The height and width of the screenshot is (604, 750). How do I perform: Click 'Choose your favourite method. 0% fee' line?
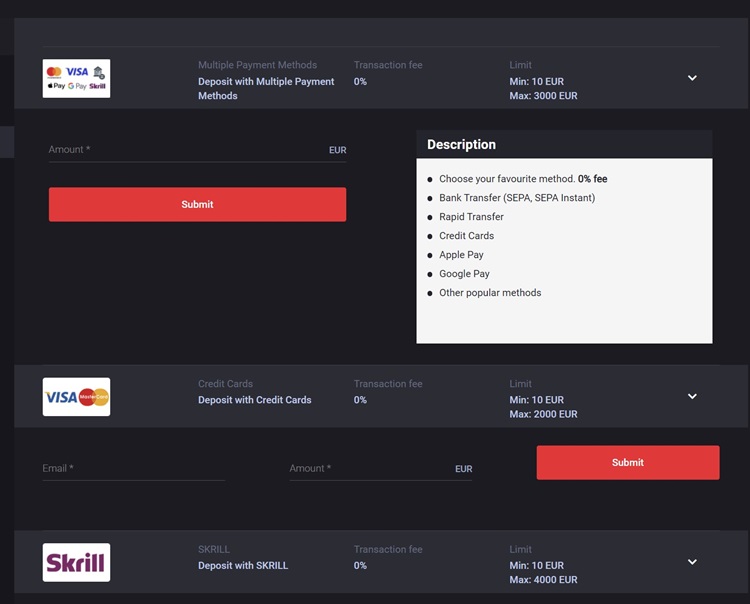click(523, 179)
